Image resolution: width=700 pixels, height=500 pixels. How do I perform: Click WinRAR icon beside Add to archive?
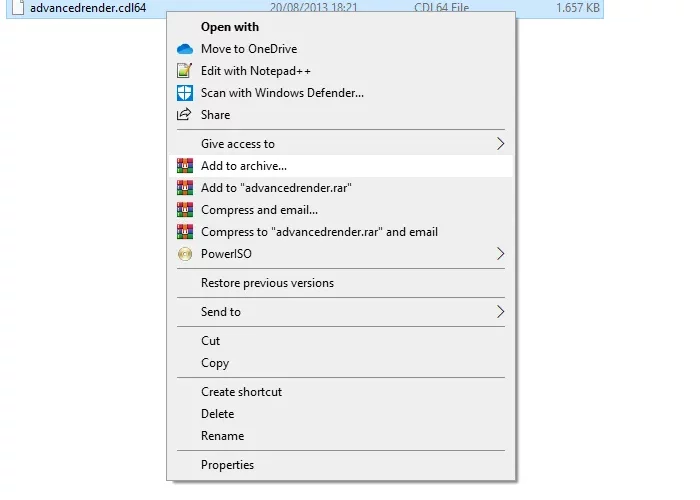pos(185,166)
